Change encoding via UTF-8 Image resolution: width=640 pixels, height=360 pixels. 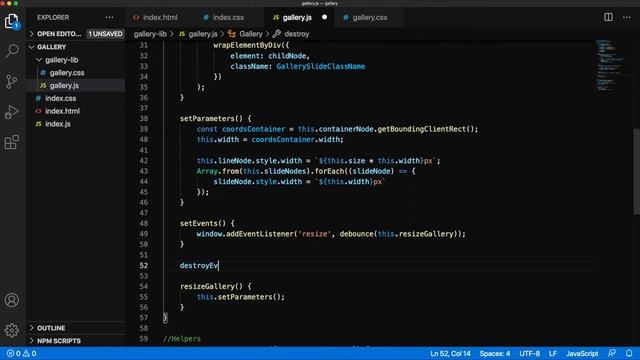[529, 353]
